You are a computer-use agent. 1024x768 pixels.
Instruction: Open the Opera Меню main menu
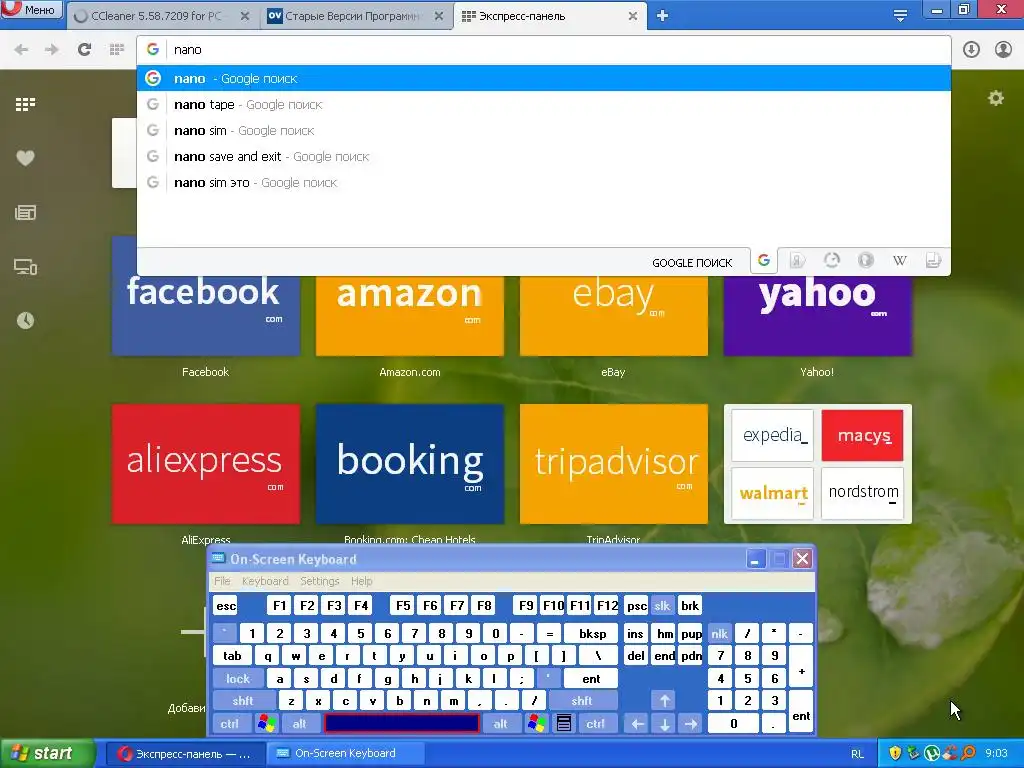(31, 9)
